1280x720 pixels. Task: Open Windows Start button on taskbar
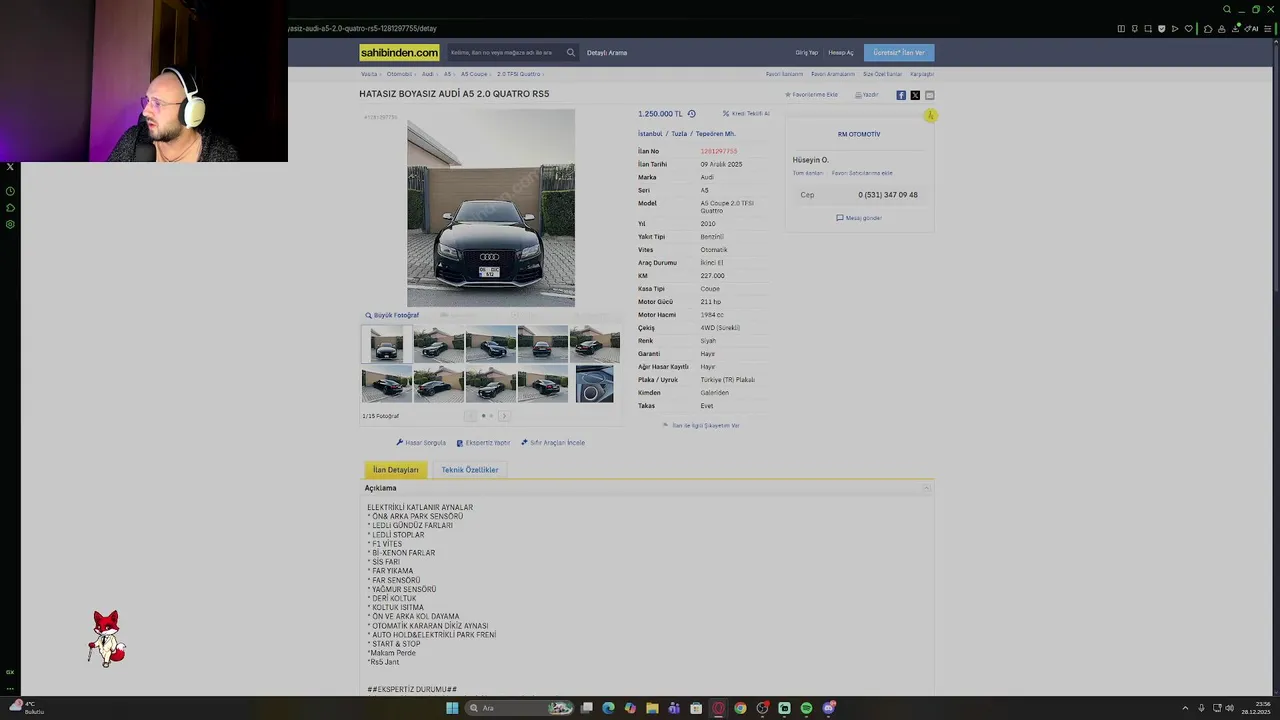point(452,708)
